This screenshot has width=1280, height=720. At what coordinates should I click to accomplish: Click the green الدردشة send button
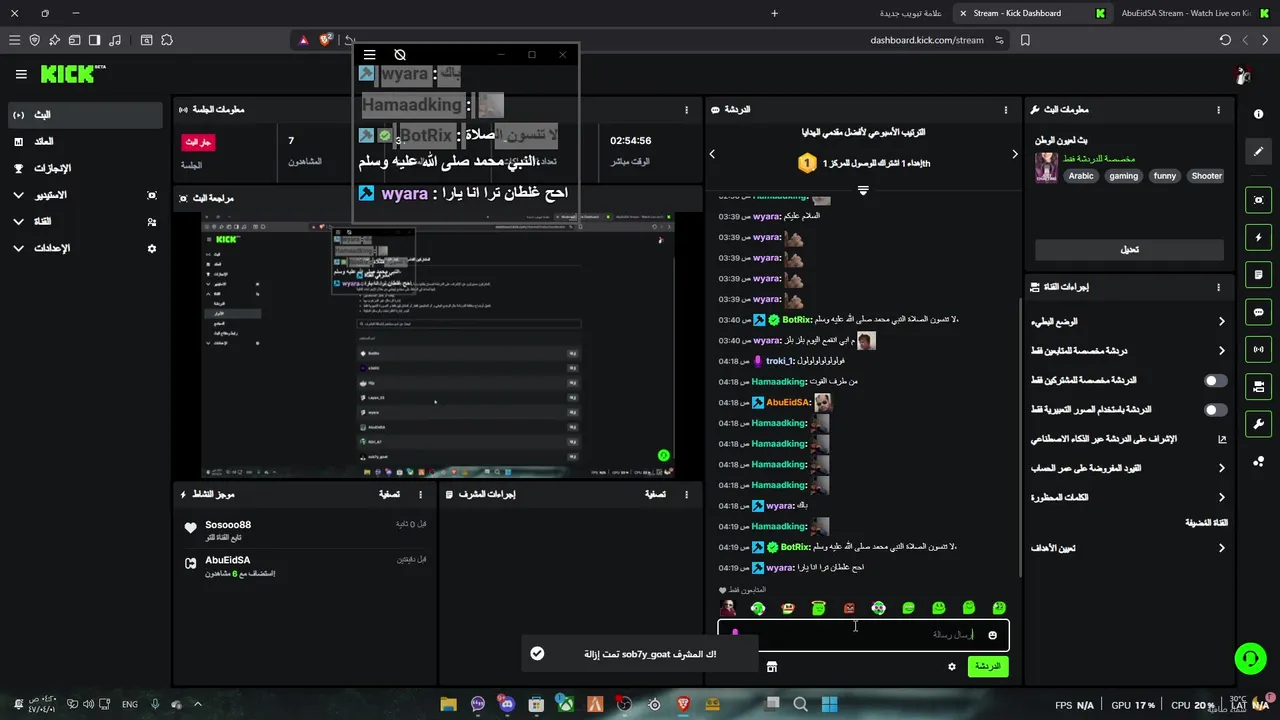coord(988,666)
